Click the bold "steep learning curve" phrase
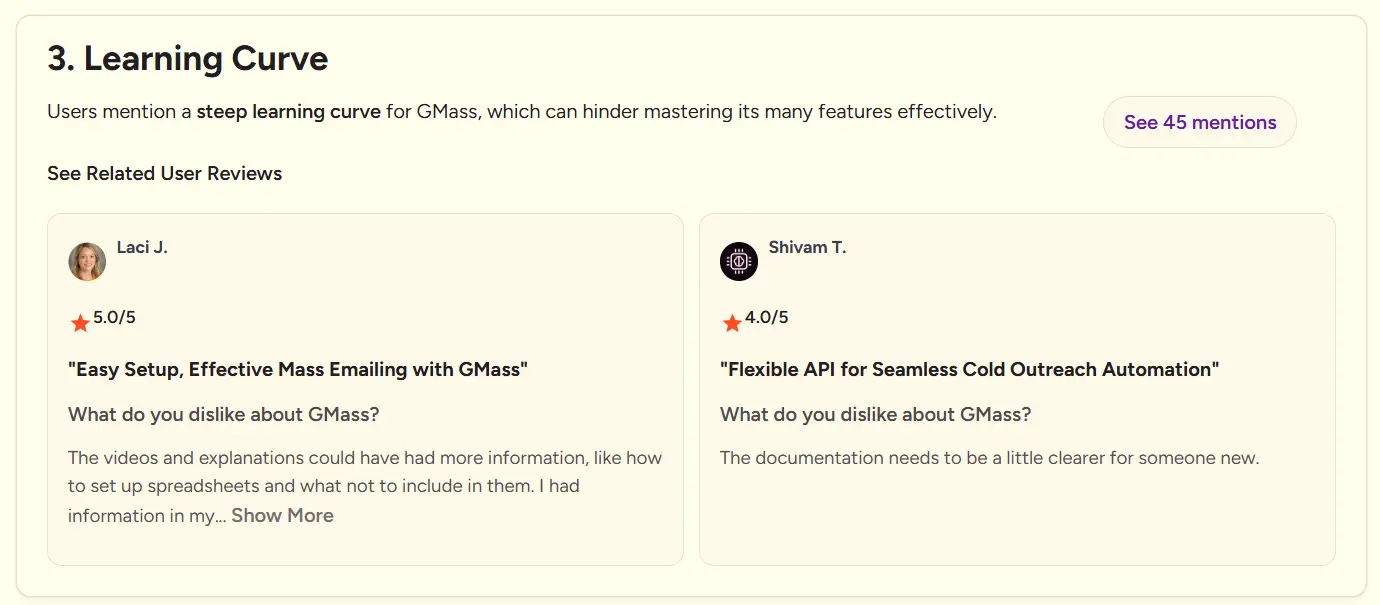1380x605 pixels. tap(288, 111)
